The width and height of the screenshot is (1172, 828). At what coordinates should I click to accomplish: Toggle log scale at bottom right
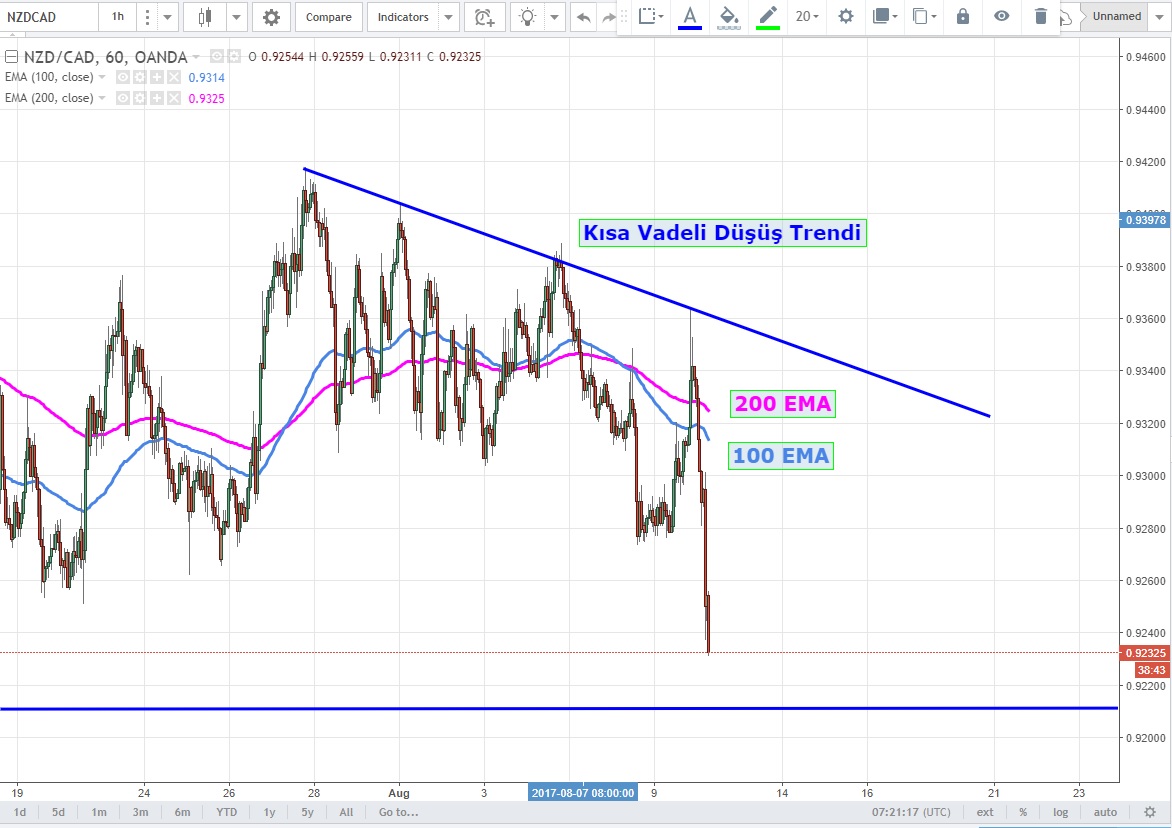coord(1060,812)
